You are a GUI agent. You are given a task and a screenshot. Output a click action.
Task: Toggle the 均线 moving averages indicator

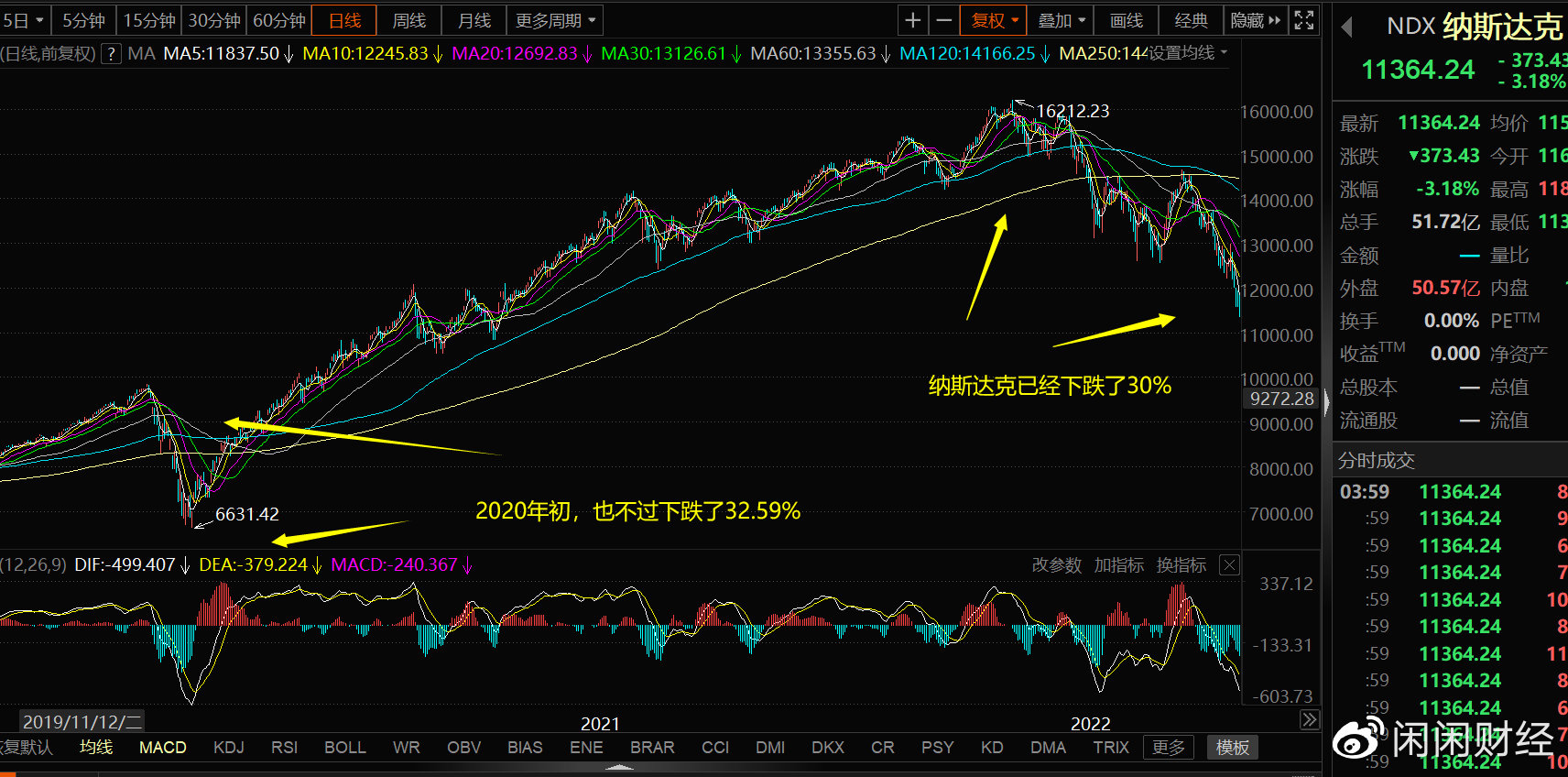pyautogui.click(x=96, y=748)
